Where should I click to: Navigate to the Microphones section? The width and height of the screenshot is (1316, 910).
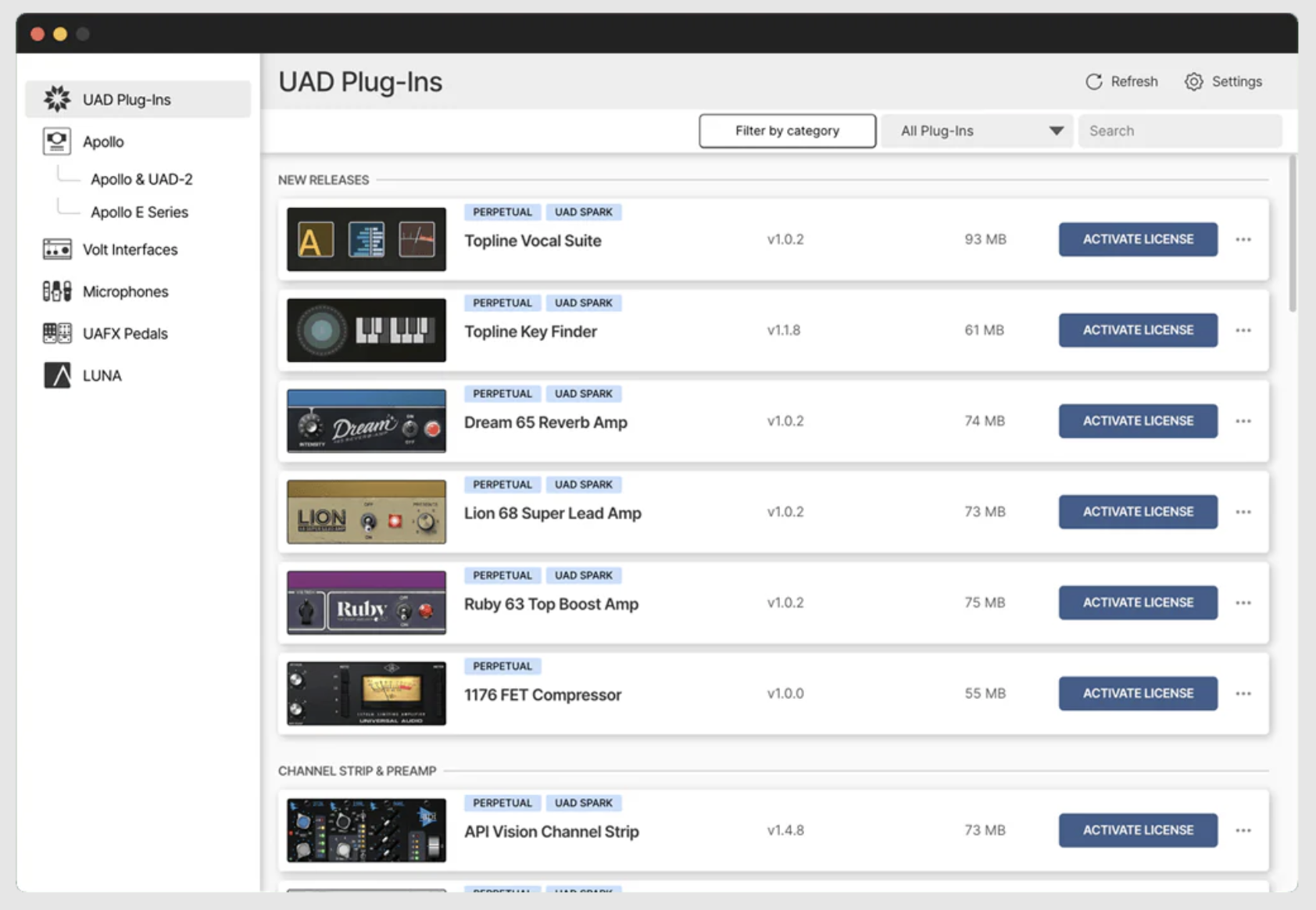point(125,292)
